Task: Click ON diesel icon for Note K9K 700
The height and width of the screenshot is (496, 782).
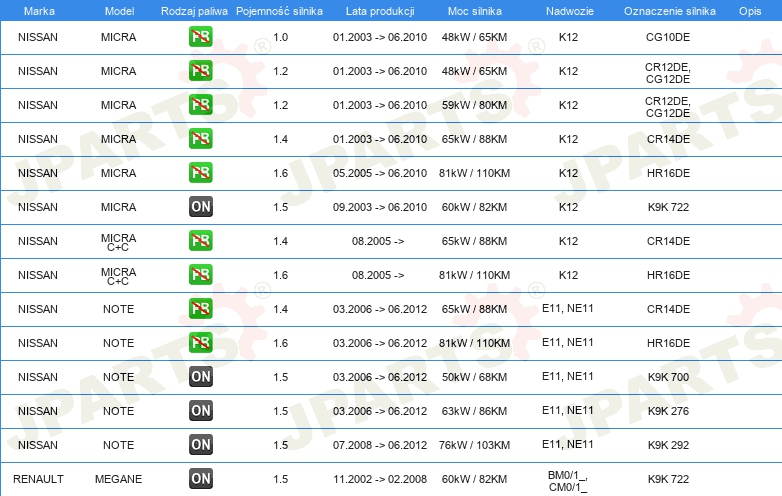Action: pyautogui.click(x=200, y=377)
